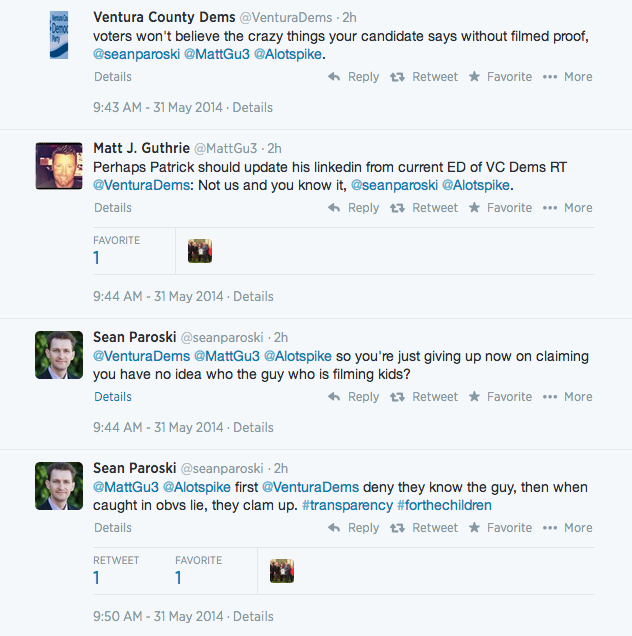Open the highlighted blue Details link under filming kids tweet
The height and width of the screenshot is (636, 632).
113,397
